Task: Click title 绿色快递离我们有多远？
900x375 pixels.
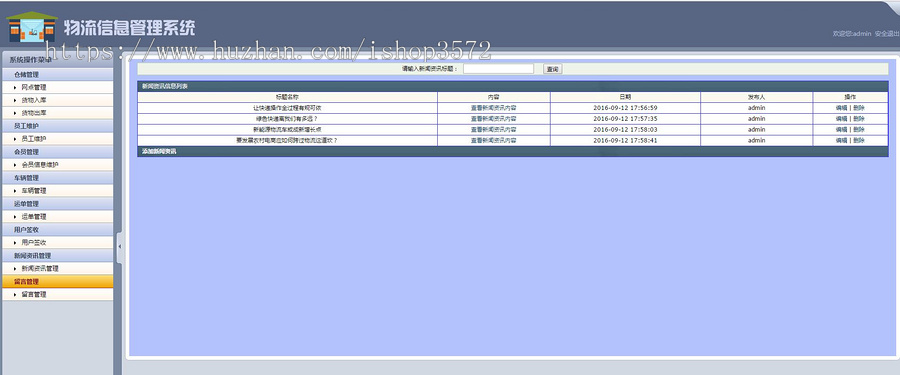Action: (x=287, y=119)
